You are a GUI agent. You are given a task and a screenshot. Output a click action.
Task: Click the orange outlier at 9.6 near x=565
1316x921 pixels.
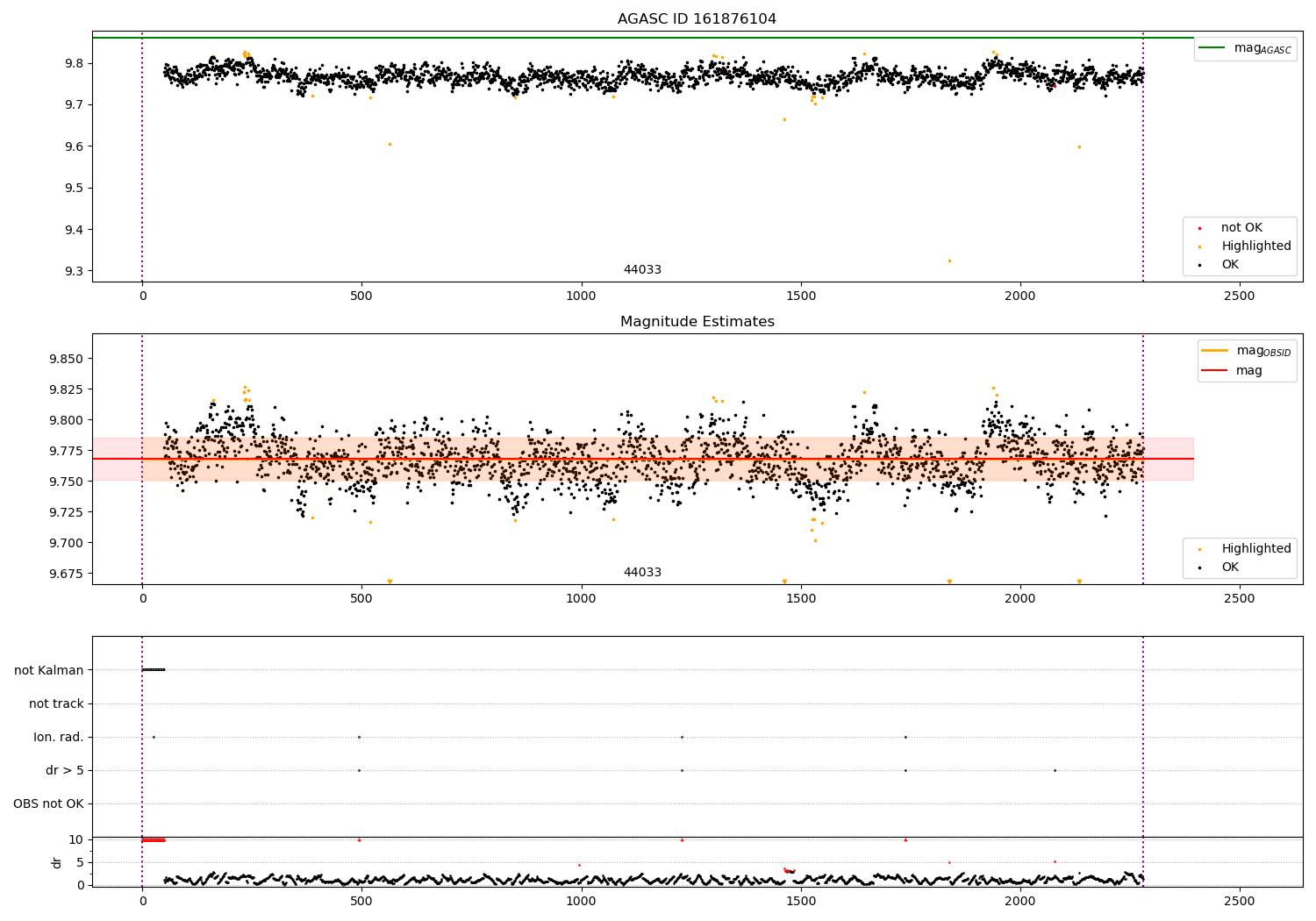pyautogui.click(x=390, y=144)
